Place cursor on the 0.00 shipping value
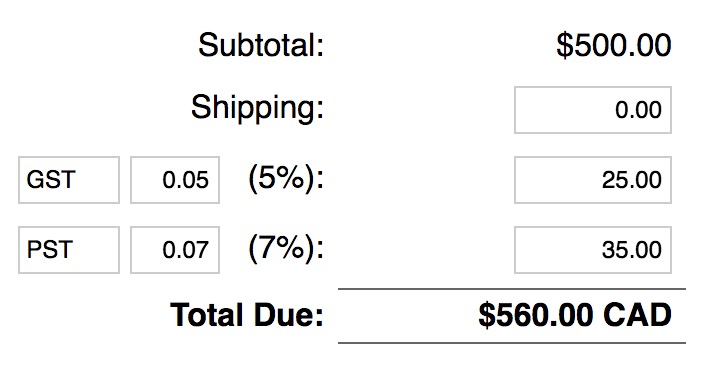 coord(638,110)
